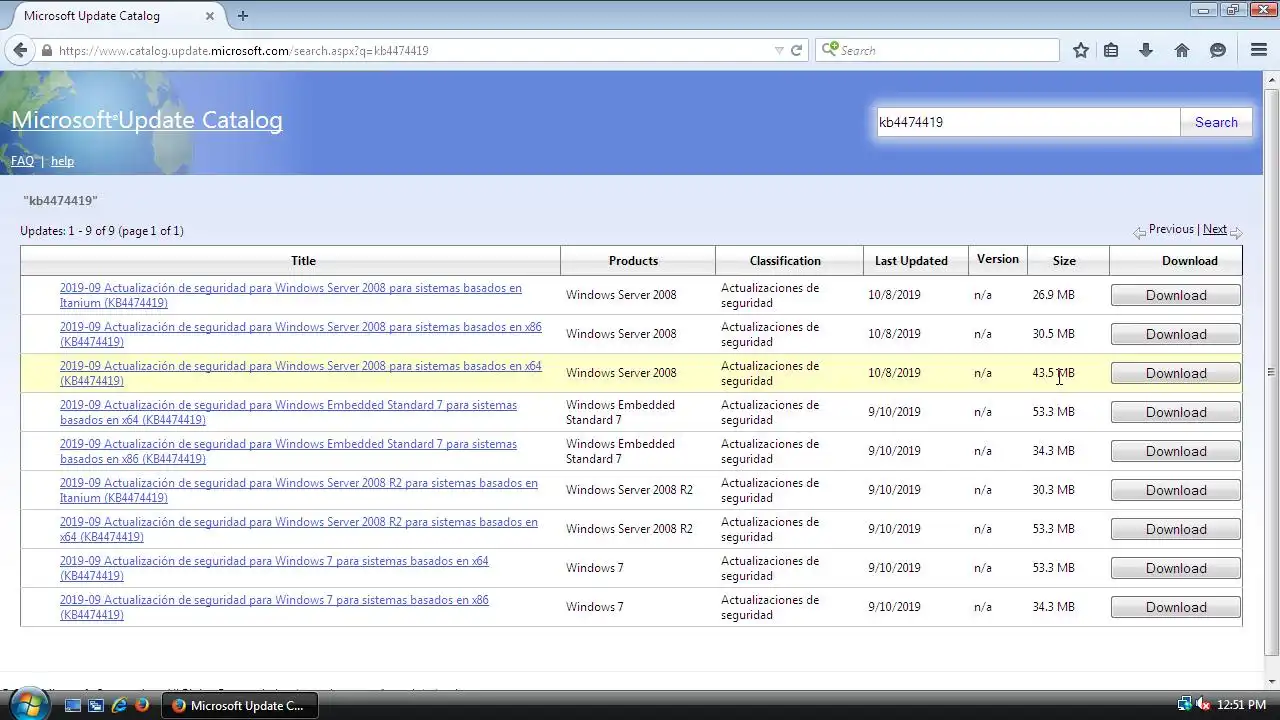This screenshot has height=720, width=1280.
Task: Click the search engine icon in search box
Action: (x=829, y=50)
